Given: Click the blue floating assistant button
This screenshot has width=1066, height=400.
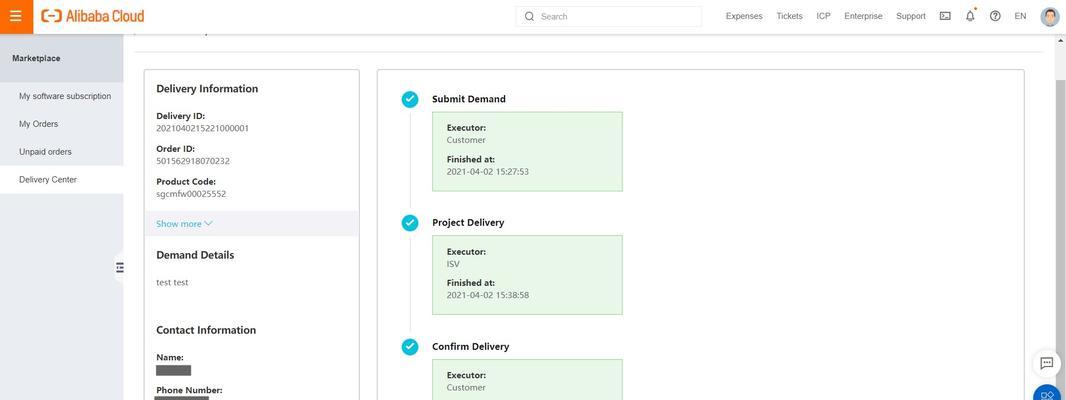Looking at the screenshot, I should [x=1047, y=394].
